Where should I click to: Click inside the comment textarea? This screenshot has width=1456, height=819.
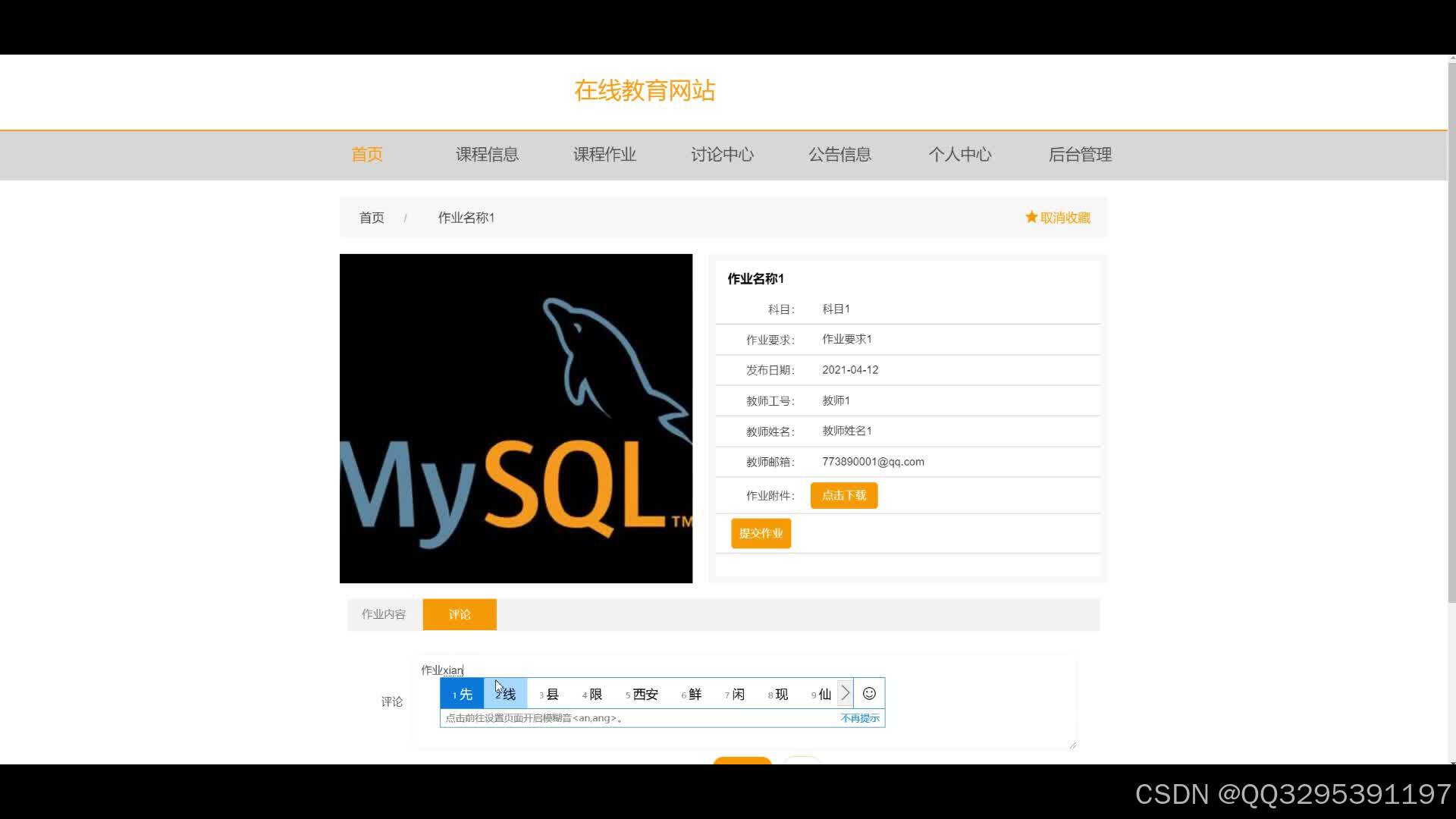point(745,701)
